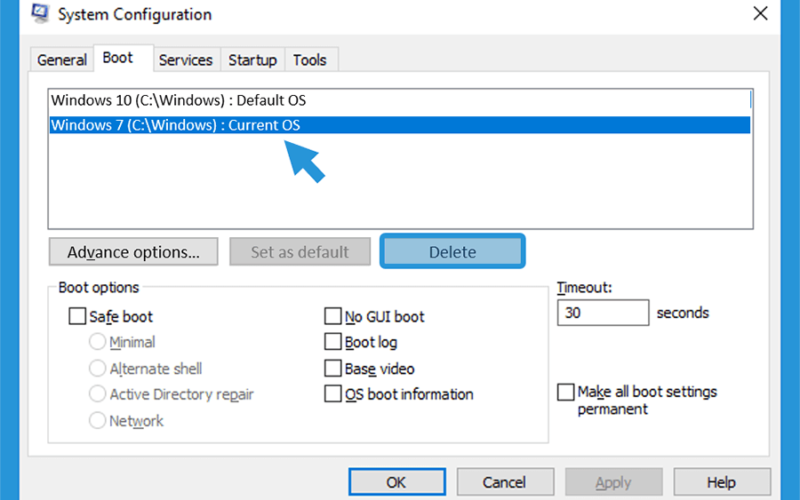Close the System Configuration window
The height and width of the screenshot is (500, 800).
(x=760, y=13)
